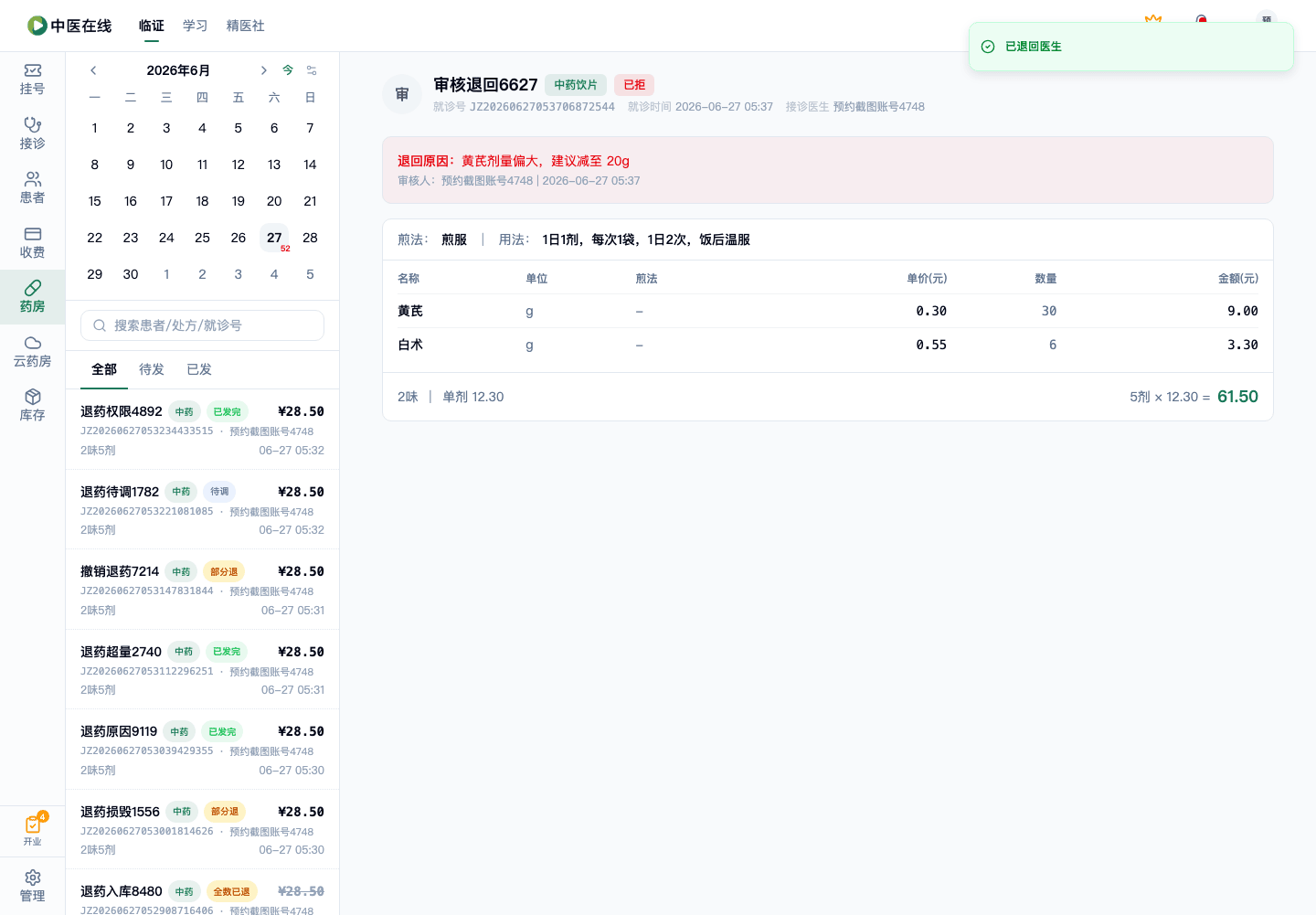The height and width of the screenshot is (915, 1316).
Task: Click the 已退回医生 toast message text
Action: click(1034, 47)
